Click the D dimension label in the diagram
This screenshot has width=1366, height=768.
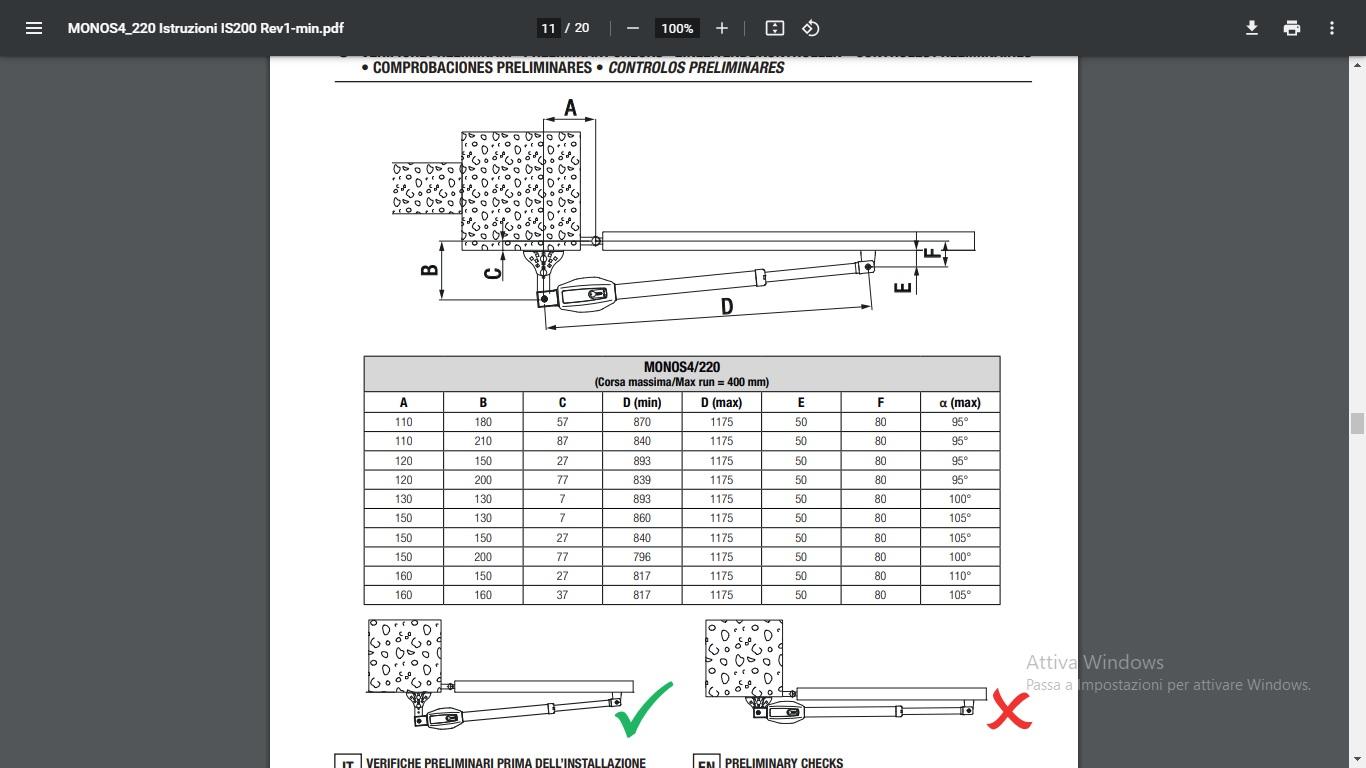pyautogui.click(x=727, y=307)
